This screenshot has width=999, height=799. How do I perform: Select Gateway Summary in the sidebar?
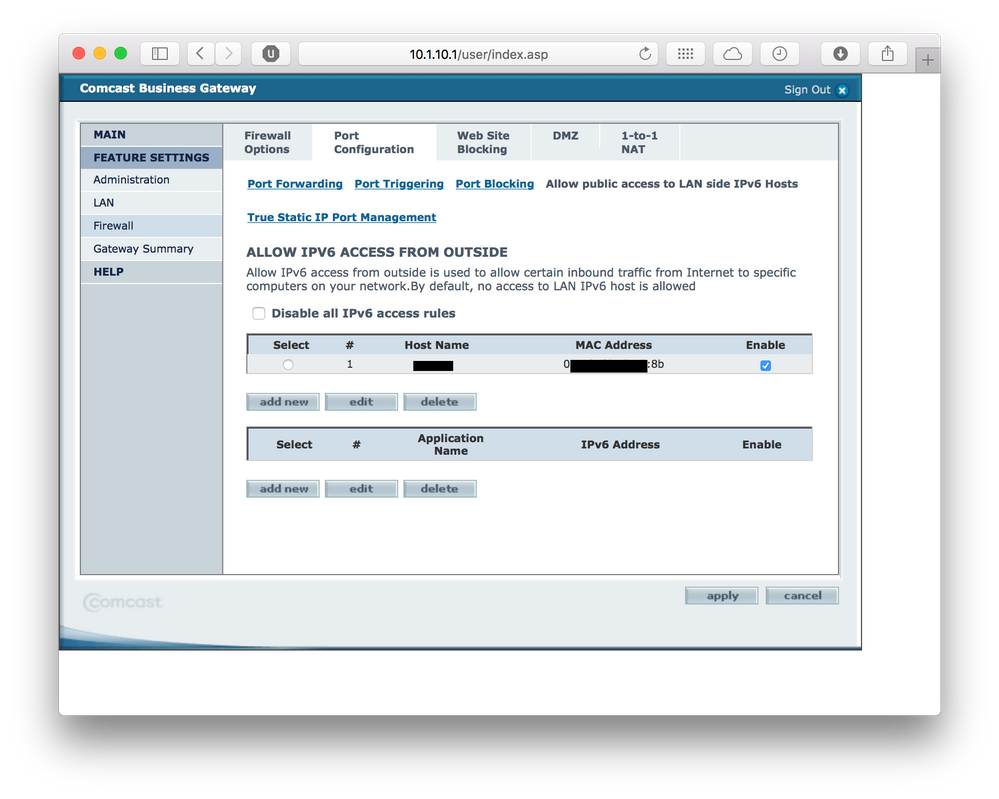143,249
